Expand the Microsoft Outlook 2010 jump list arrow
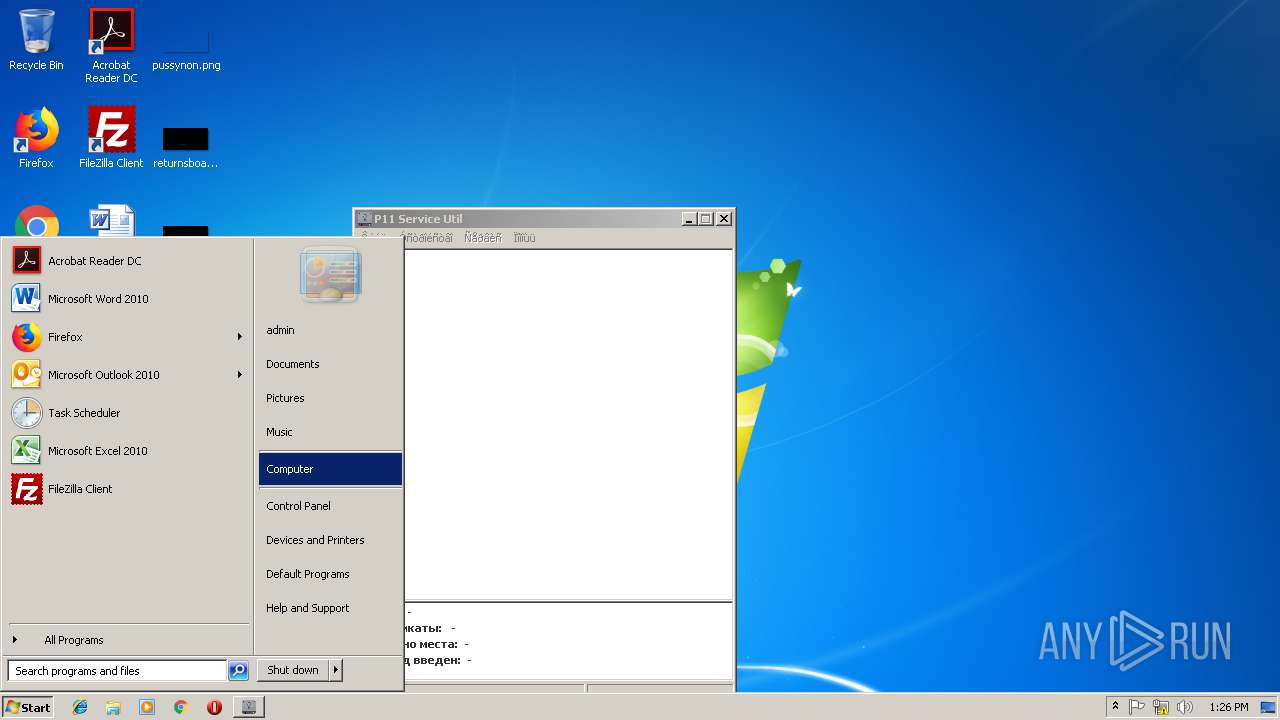This screenshot has width=1280, height=720. 240,375
